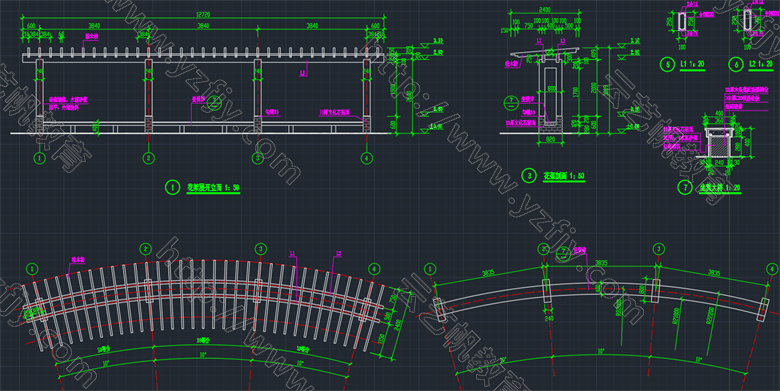Image resolution: width=780 pixels, height=391 pixels.
Task: Select drawing number circle 6 beside the L2 title
Action: coord(736,64)
